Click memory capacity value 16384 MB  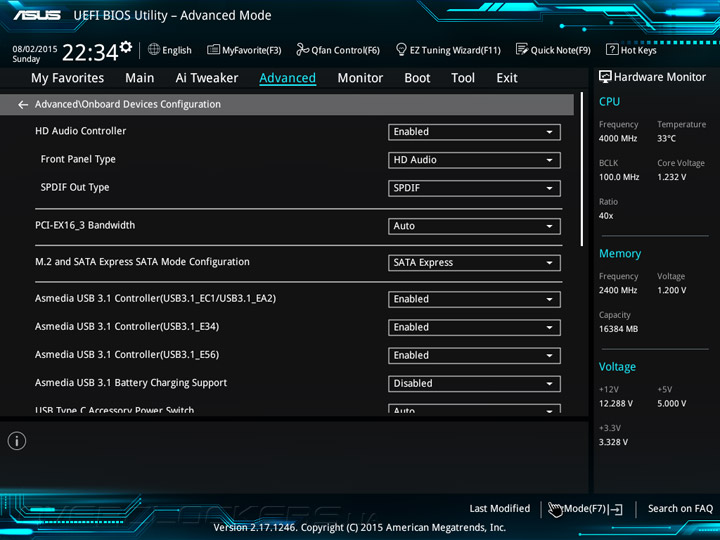[618, 329]
